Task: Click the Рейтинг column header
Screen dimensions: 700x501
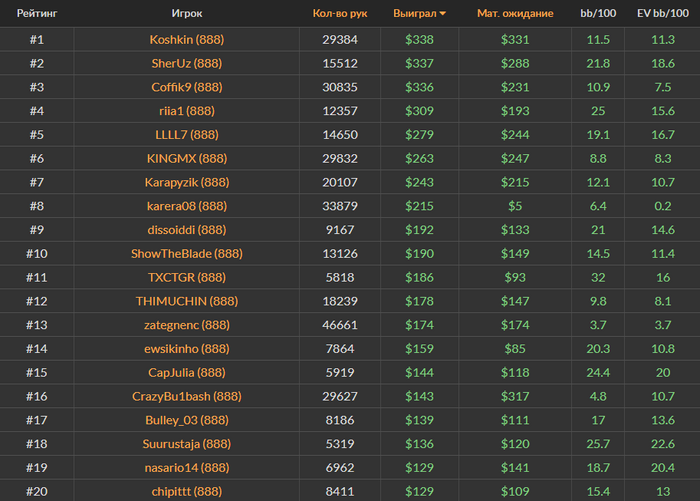Action: (x=37, y=13)
